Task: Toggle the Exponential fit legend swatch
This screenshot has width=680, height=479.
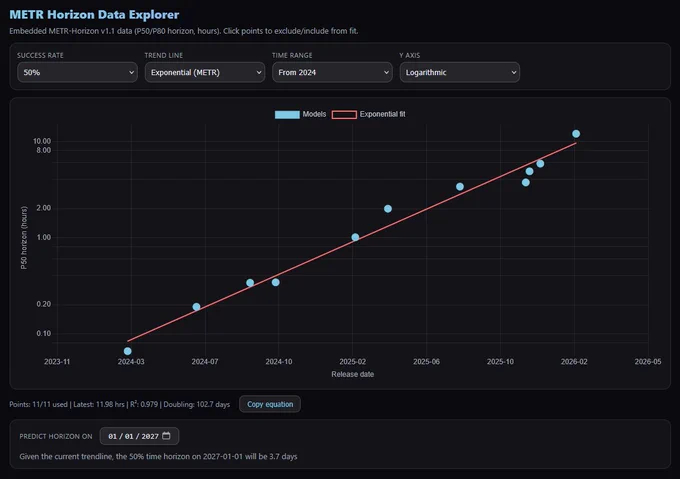Action: (x=344, y=114)
